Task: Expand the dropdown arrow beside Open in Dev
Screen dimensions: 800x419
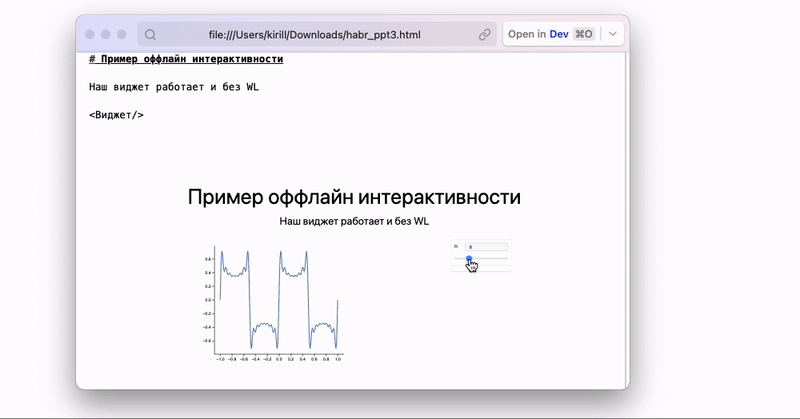Action: click(x=613, y=34)
